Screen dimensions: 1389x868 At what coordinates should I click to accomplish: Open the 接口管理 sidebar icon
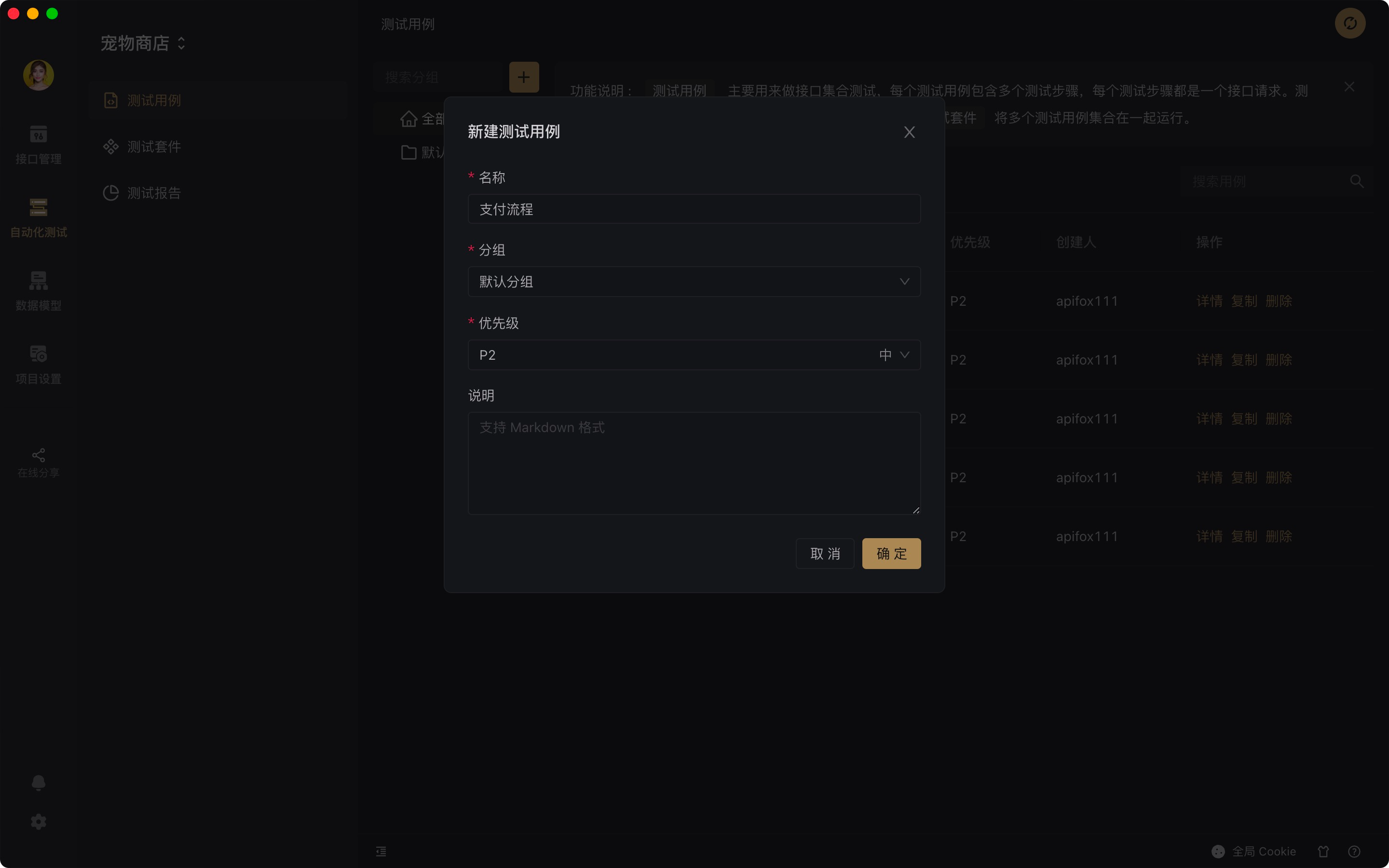point(39,145)
